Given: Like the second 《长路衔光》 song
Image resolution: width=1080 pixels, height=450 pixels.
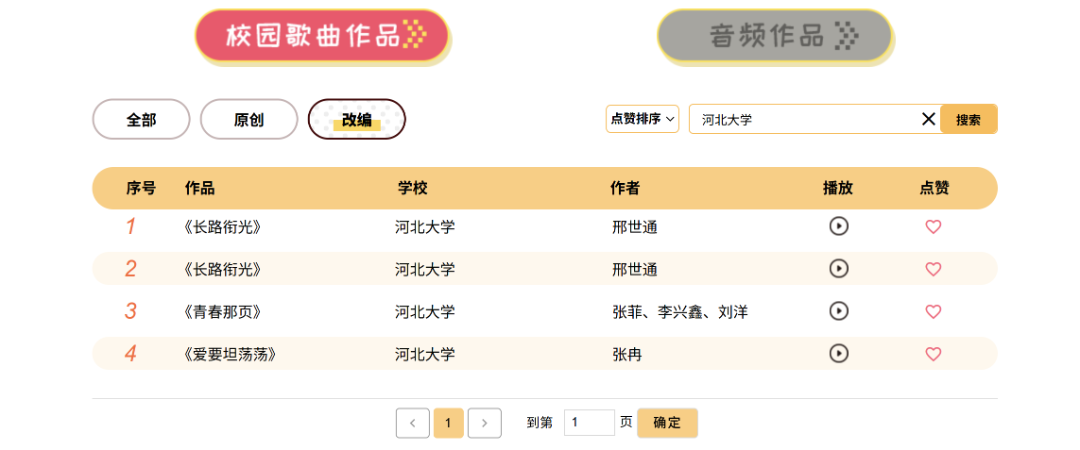Looking at the screenshot, I should click(x=933, y=269).
